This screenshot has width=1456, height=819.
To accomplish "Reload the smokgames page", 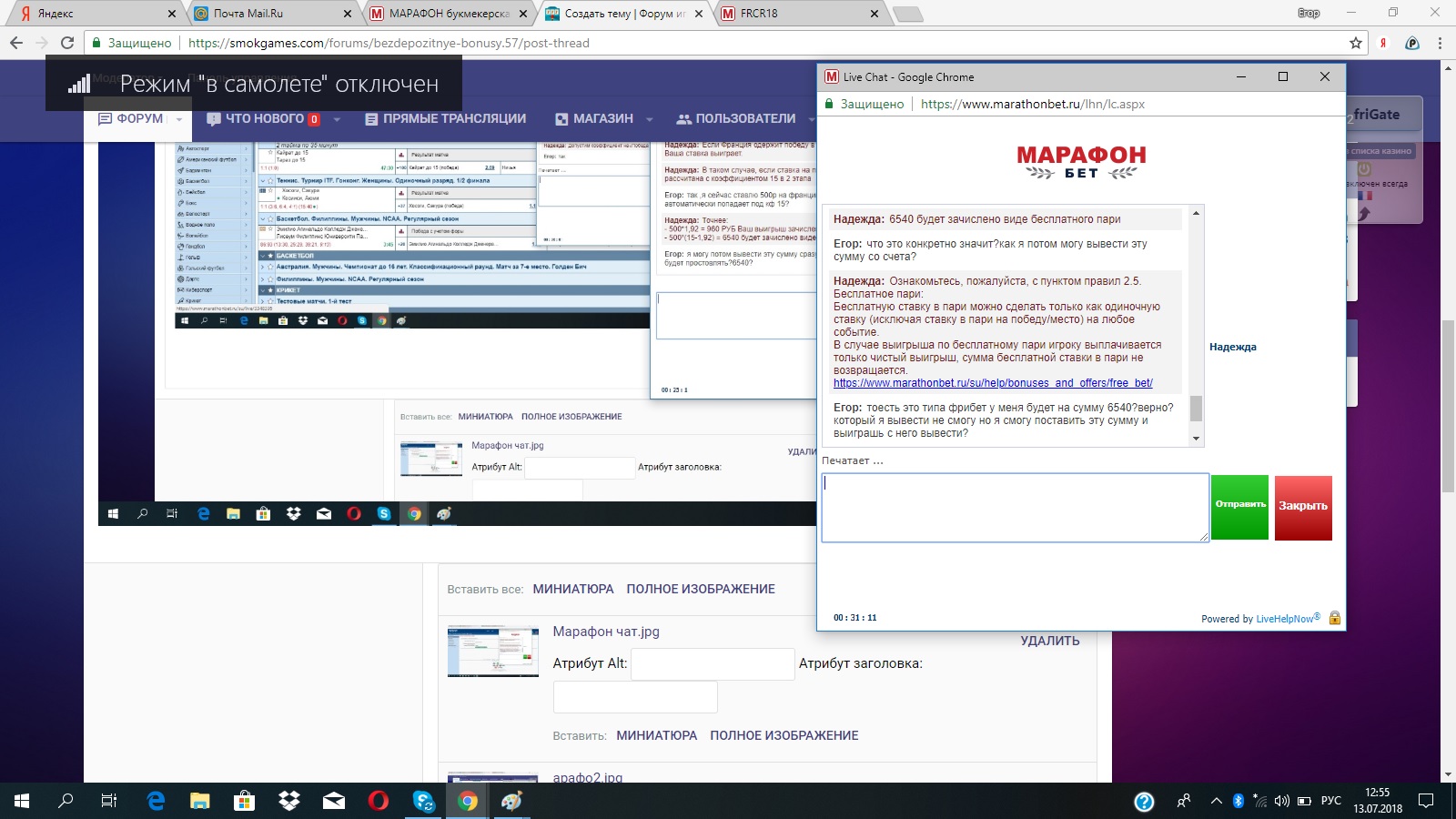I will (66, 43).
